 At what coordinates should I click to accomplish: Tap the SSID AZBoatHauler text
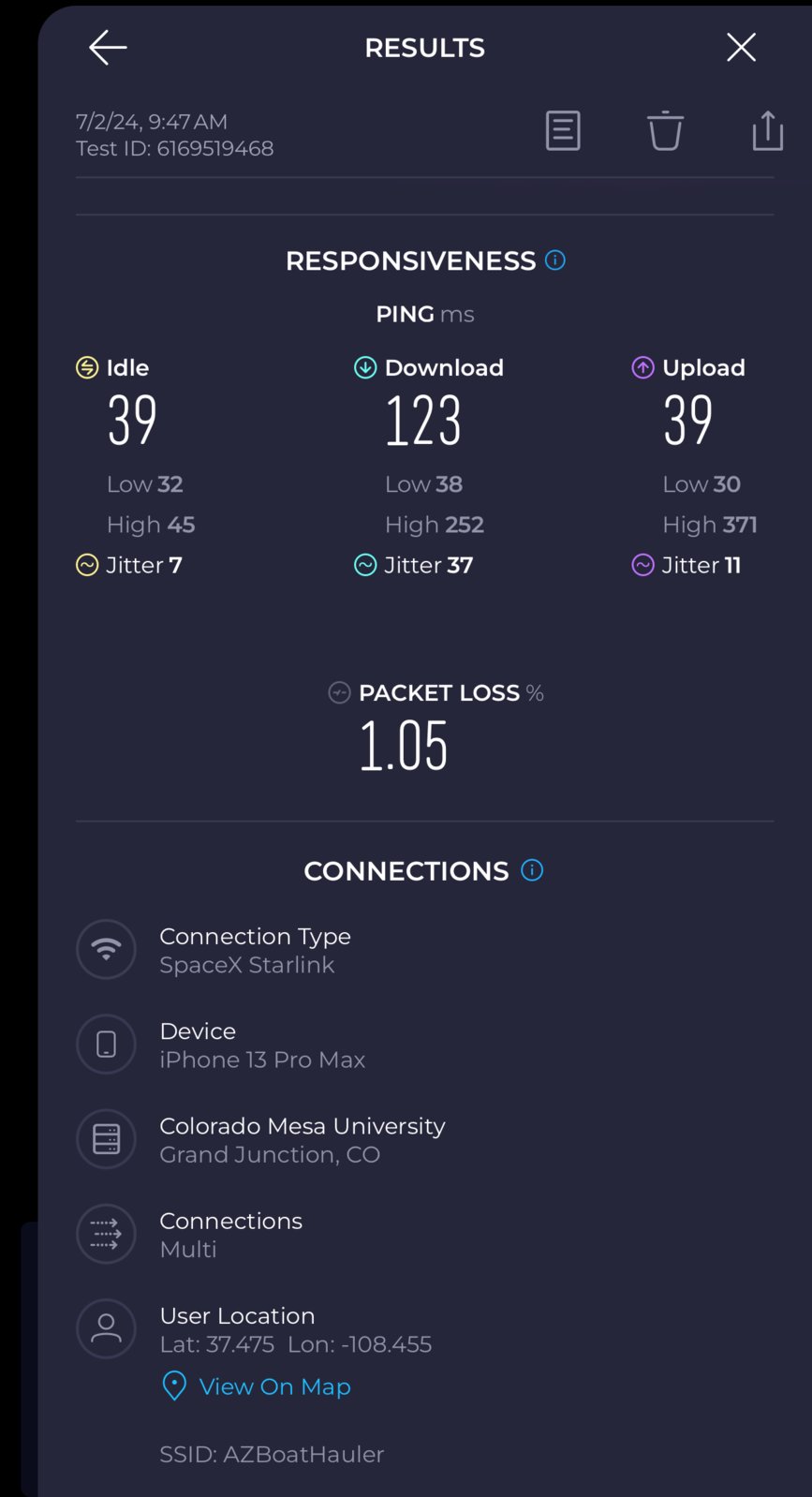point(272,1454)
